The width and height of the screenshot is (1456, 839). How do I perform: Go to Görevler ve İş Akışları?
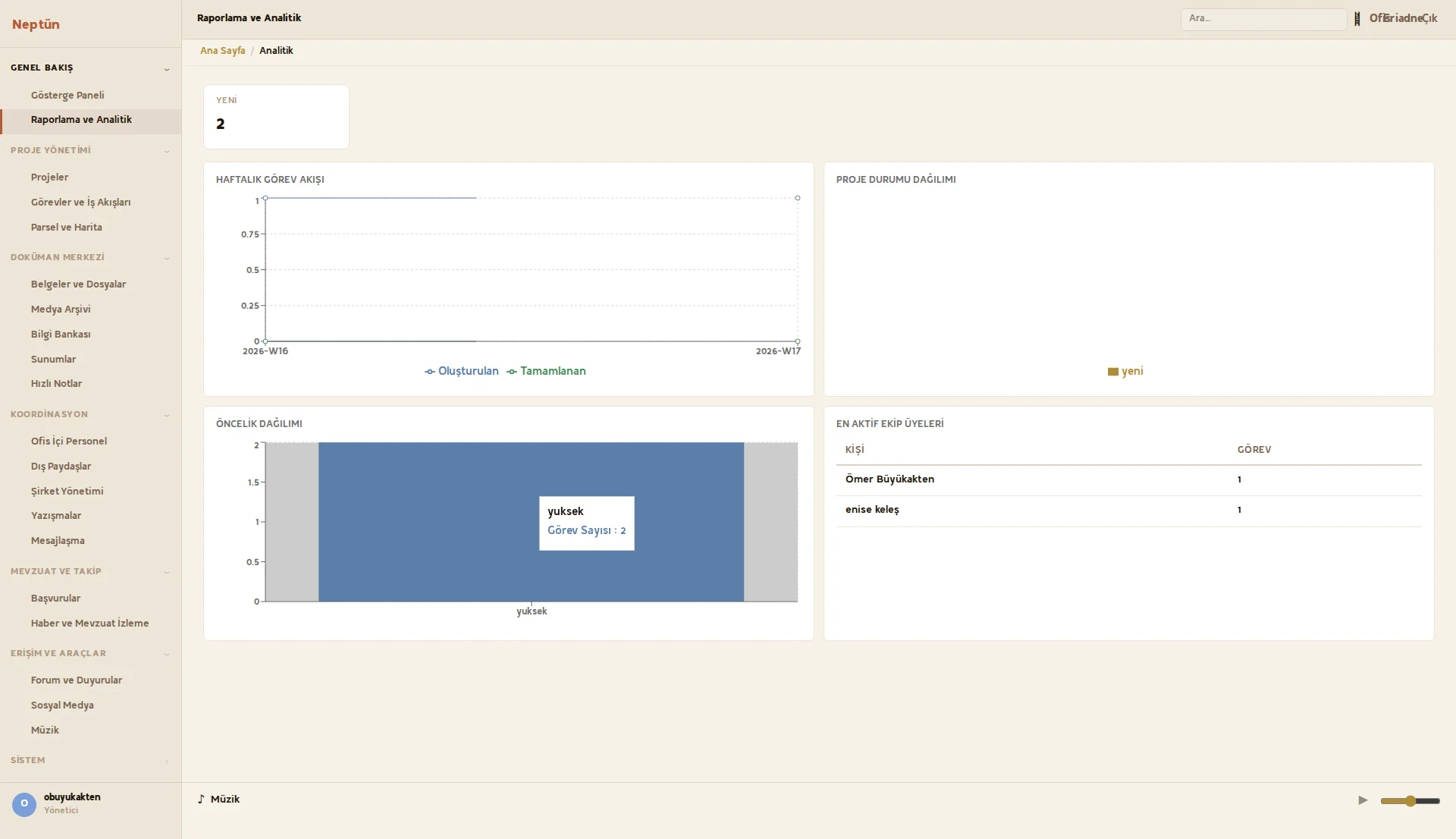click(x=90, y=203)
